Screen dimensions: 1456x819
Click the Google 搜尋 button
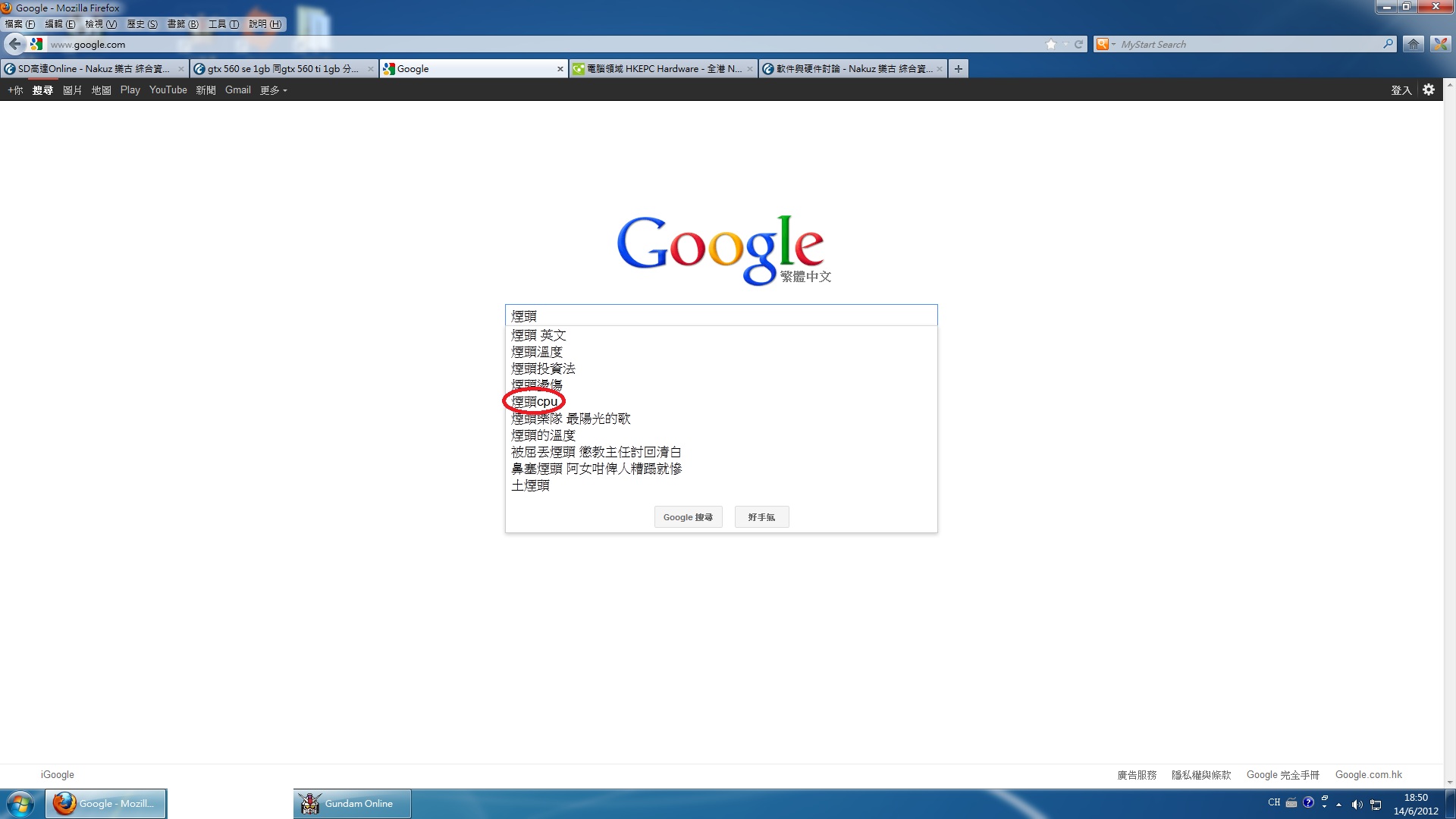coord(688,517)
